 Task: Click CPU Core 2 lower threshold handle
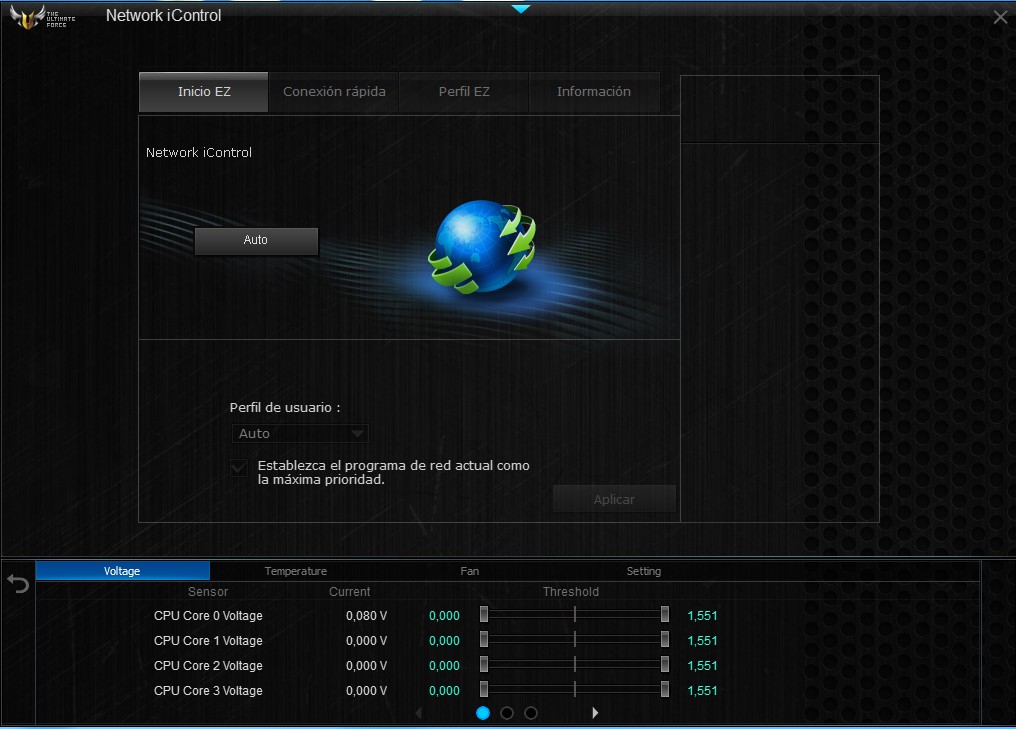[x=484, y=665]
